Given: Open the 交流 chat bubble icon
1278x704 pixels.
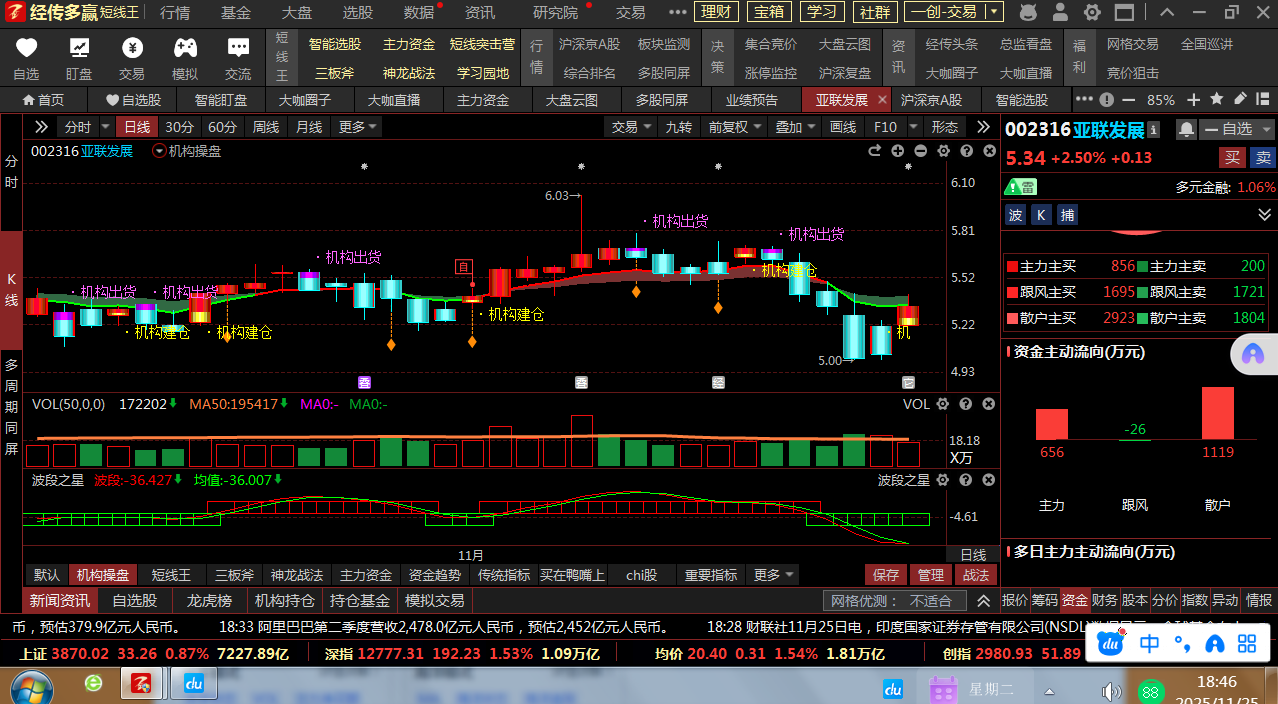Looking at the screenshot, I should [x=238, y=48].
